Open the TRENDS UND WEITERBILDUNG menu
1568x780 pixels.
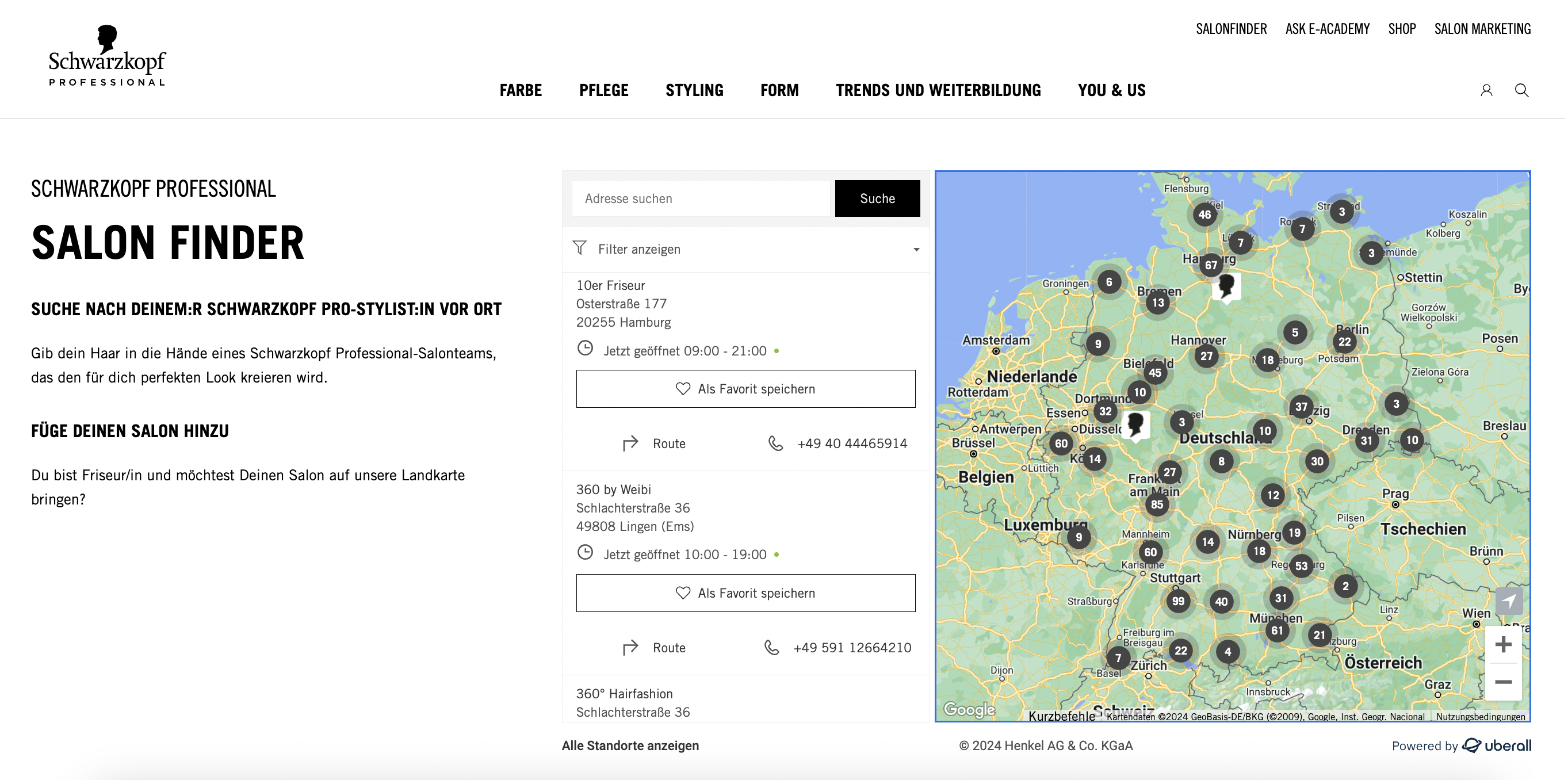click(938, 90)
